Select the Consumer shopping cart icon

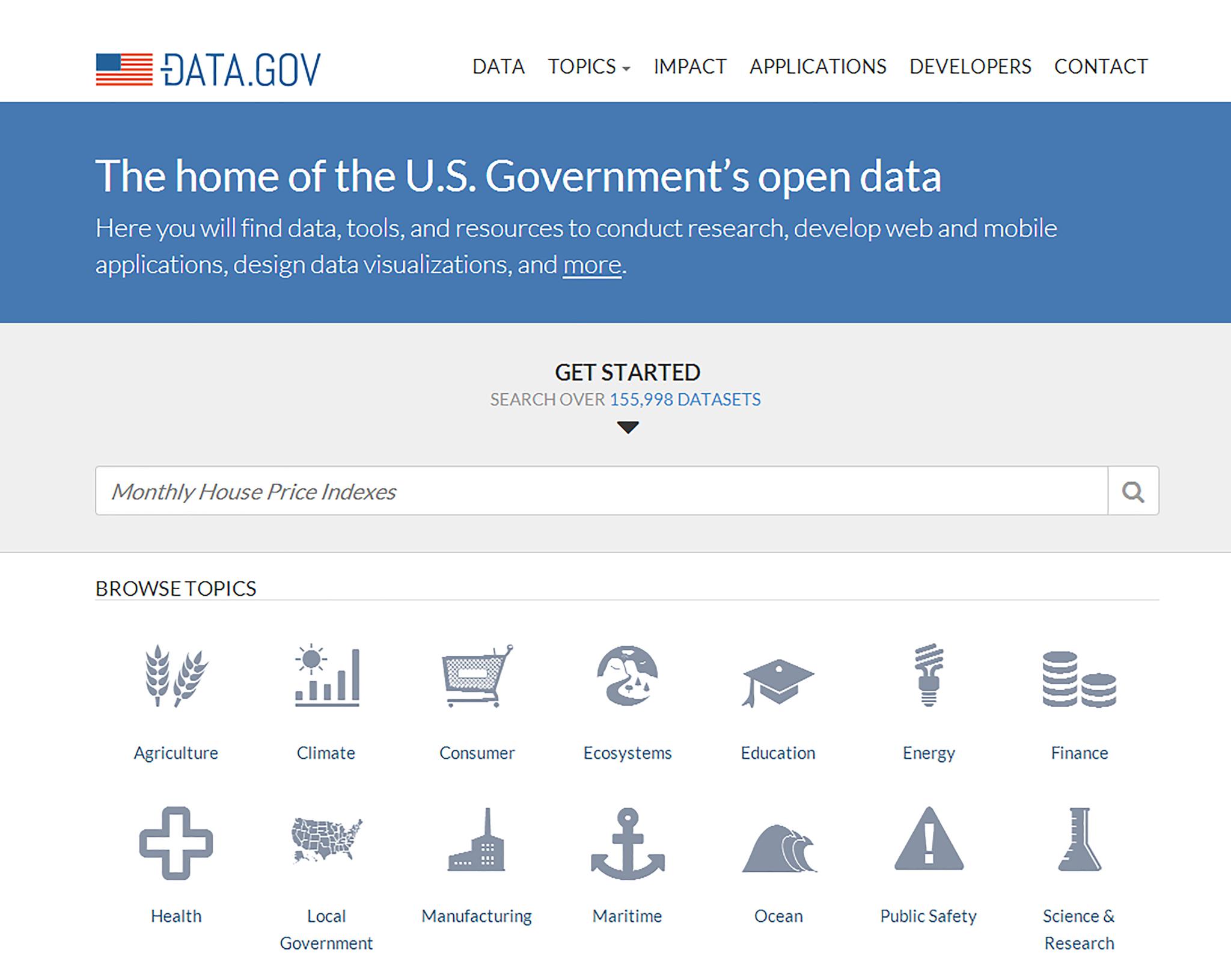pyautogui.click(x=477, y=676)
